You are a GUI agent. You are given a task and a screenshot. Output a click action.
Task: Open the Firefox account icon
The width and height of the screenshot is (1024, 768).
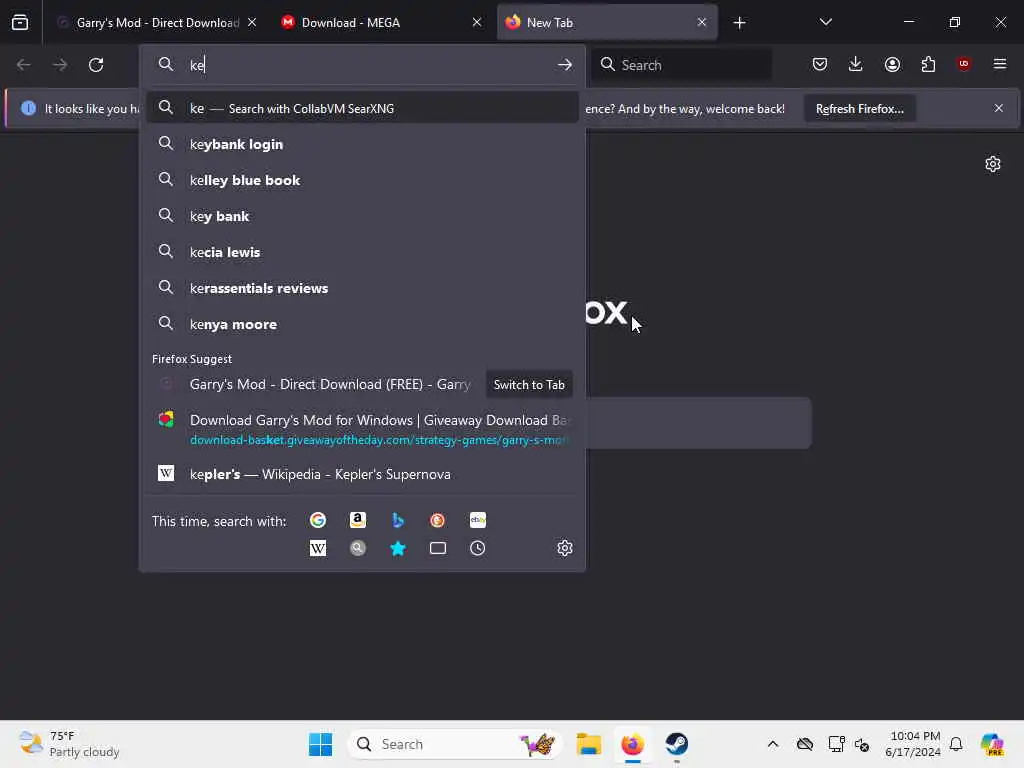892,64
